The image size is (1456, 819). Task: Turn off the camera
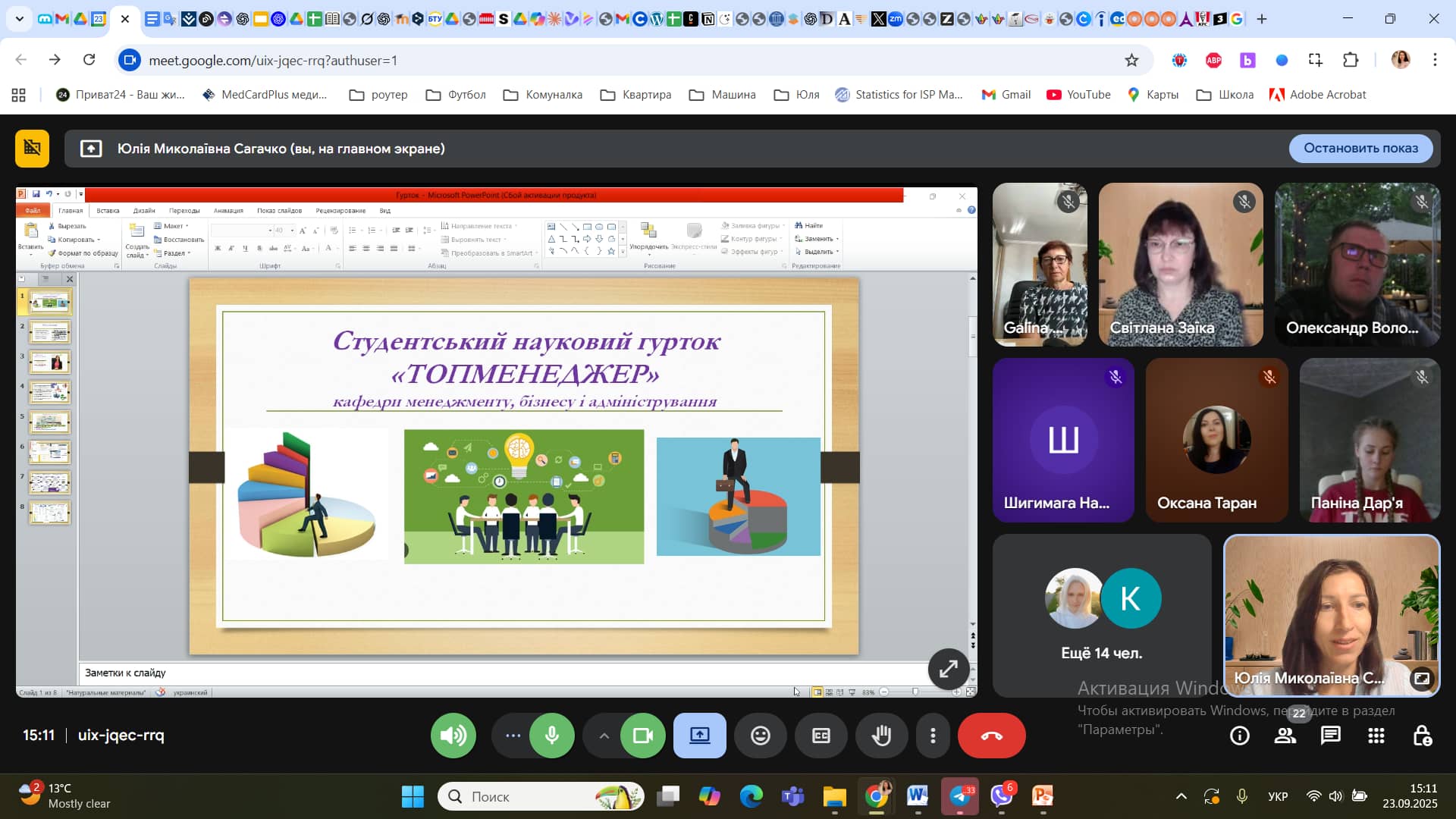point(642,736)
